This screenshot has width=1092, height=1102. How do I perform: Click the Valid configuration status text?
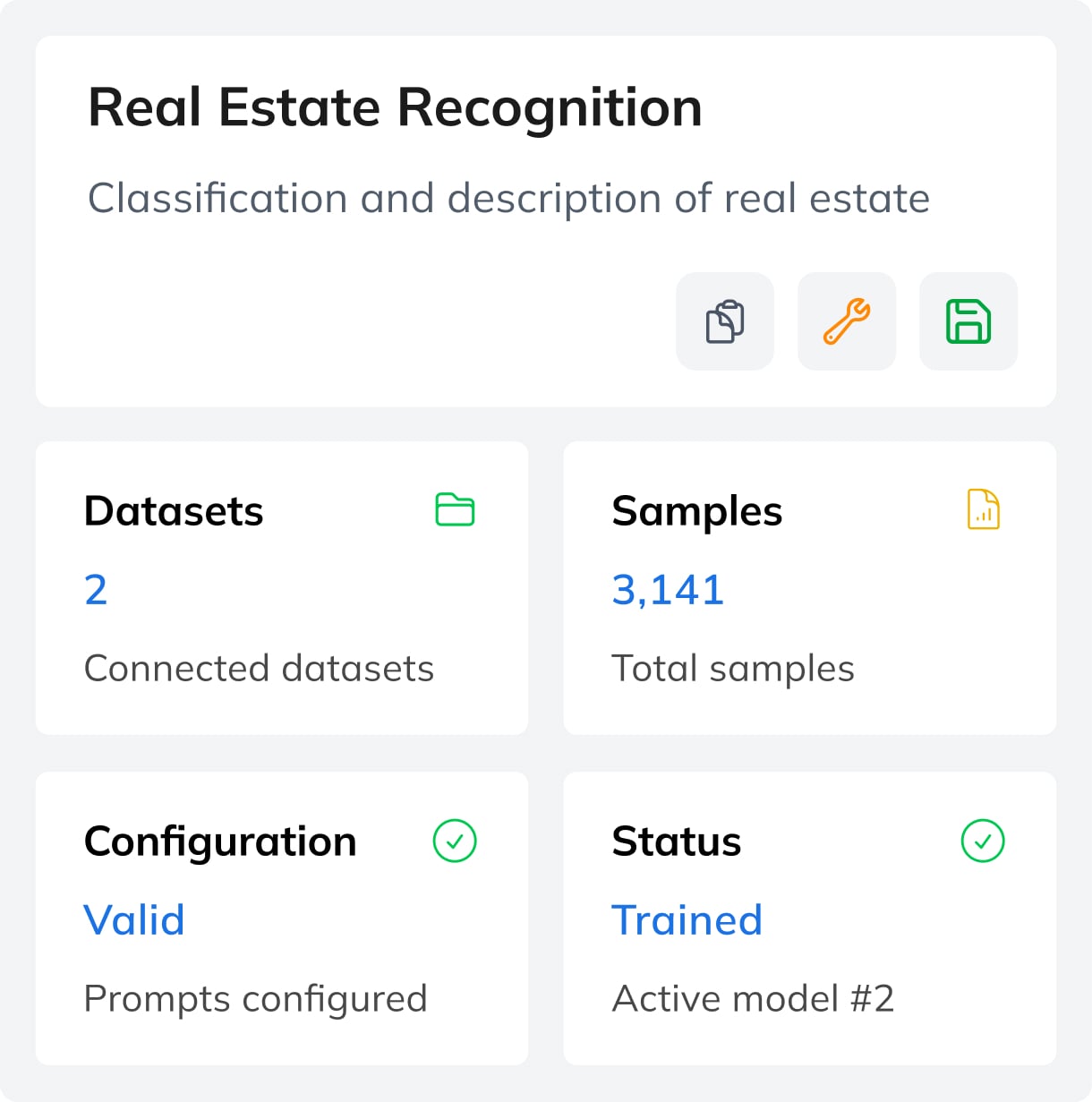[134, 920]
